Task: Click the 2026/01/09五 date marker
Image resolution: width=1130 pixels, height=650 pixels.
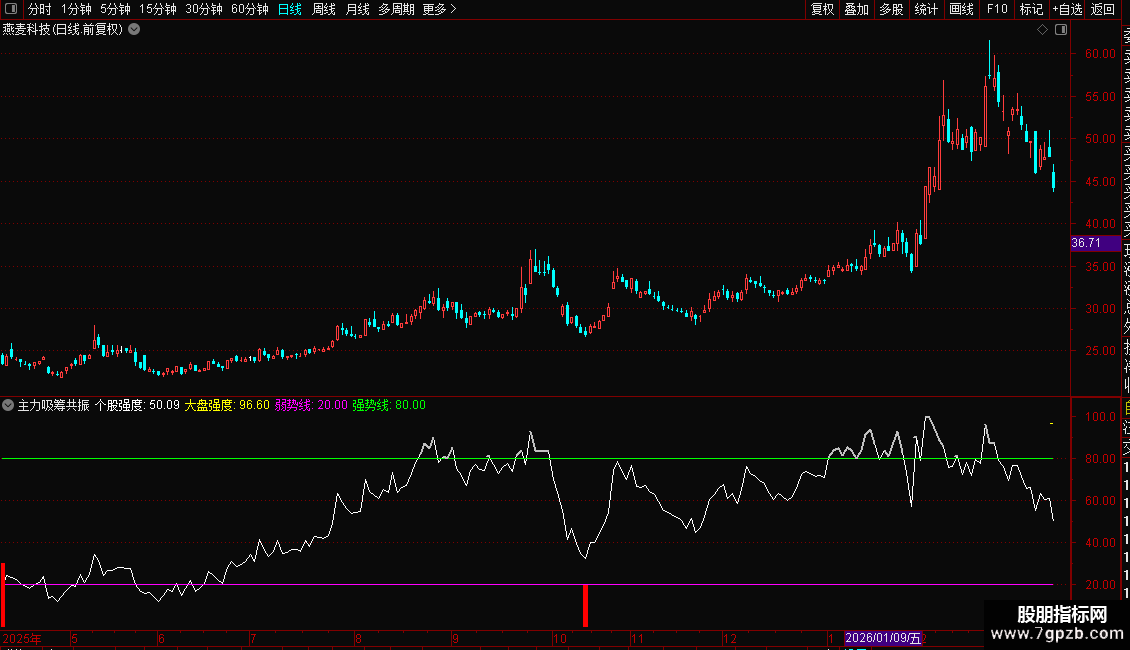Action: coord(883,638)
